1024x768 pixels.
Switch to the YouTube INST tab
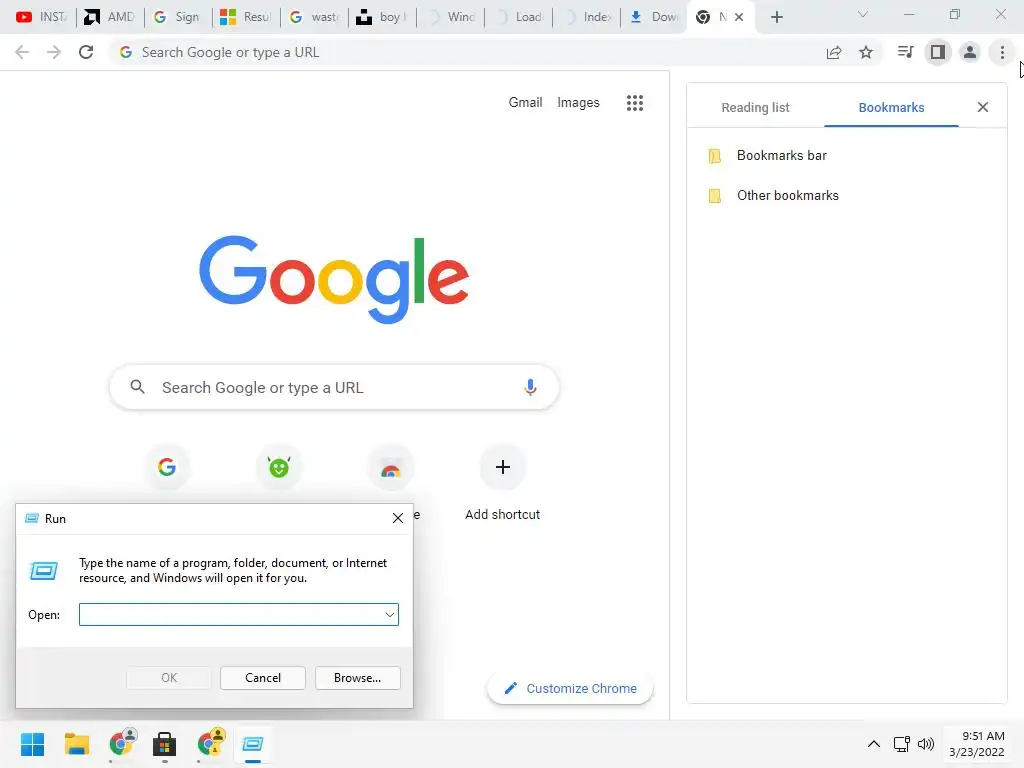[42, 17]
